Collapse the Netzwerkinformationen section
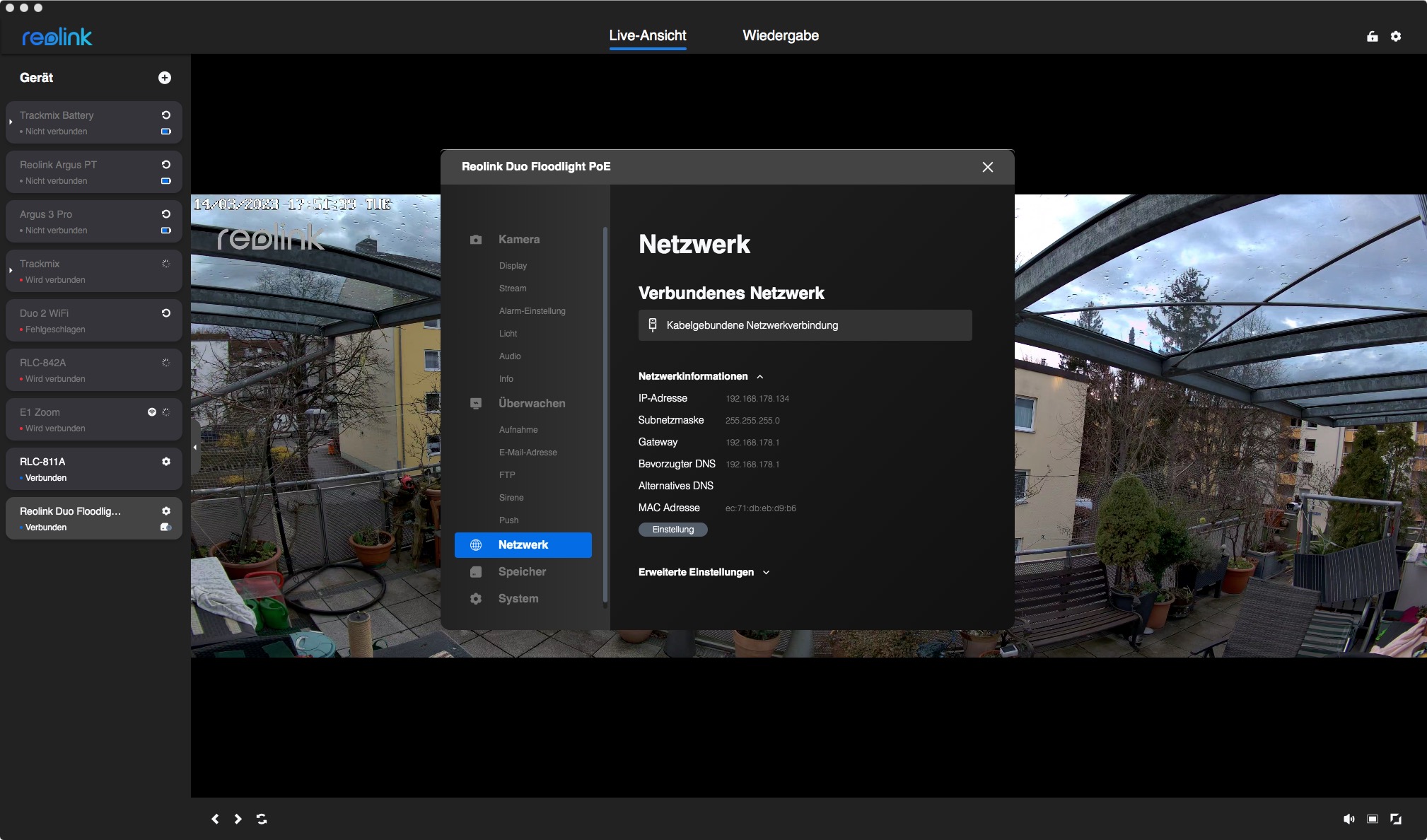1427x840 pixels. tap(760, 377)
